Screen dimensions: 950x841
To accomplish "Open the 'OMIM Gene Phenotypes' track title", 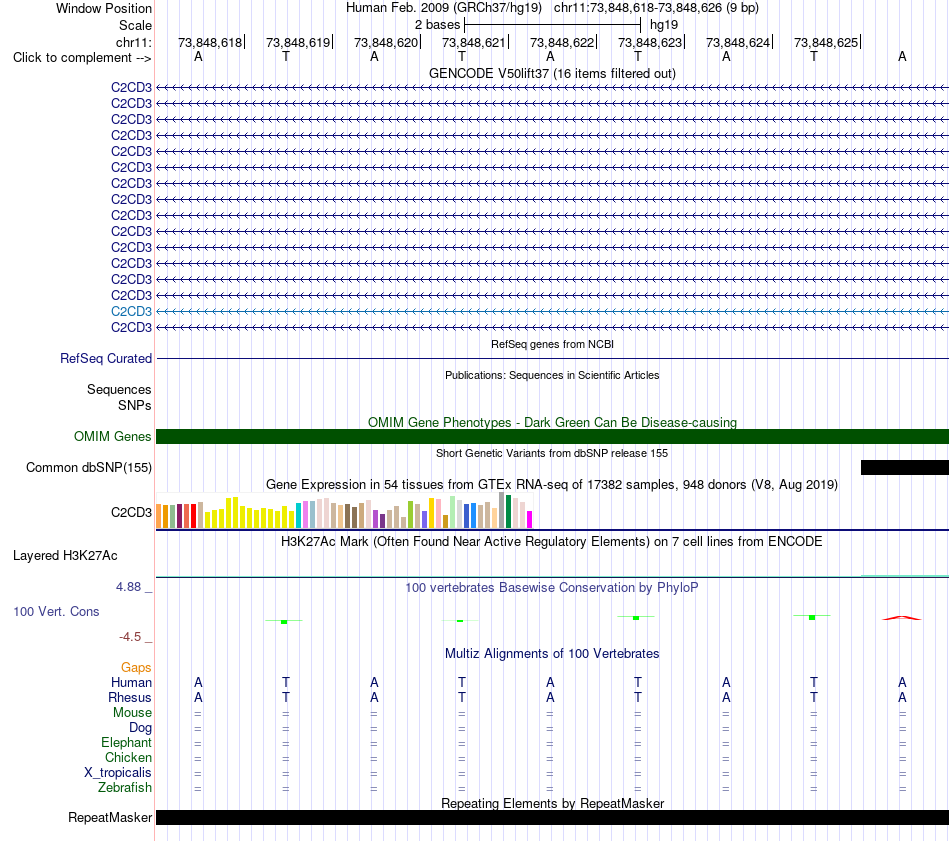I will point(552,422).
